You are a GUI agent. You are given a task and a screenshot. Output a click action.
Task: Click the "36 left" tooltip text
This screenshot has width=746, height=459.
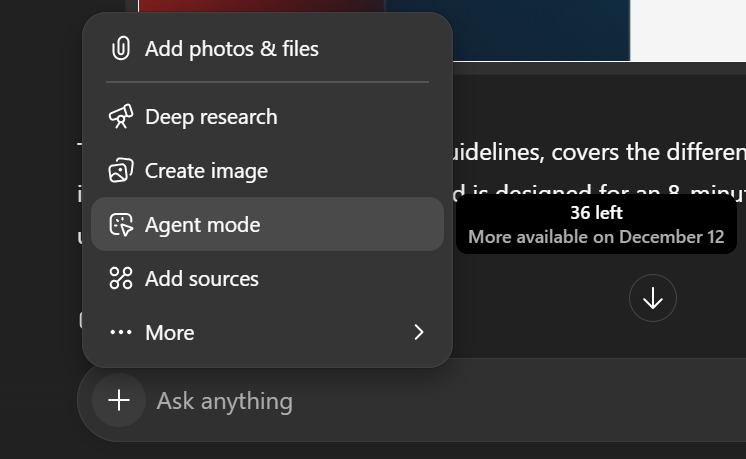tap(596, 213)
